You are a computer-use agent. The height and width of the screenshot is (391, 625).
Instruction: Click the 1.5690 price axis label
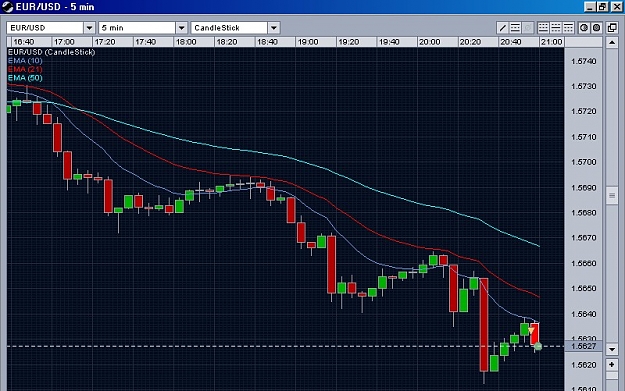pos(584,188)
